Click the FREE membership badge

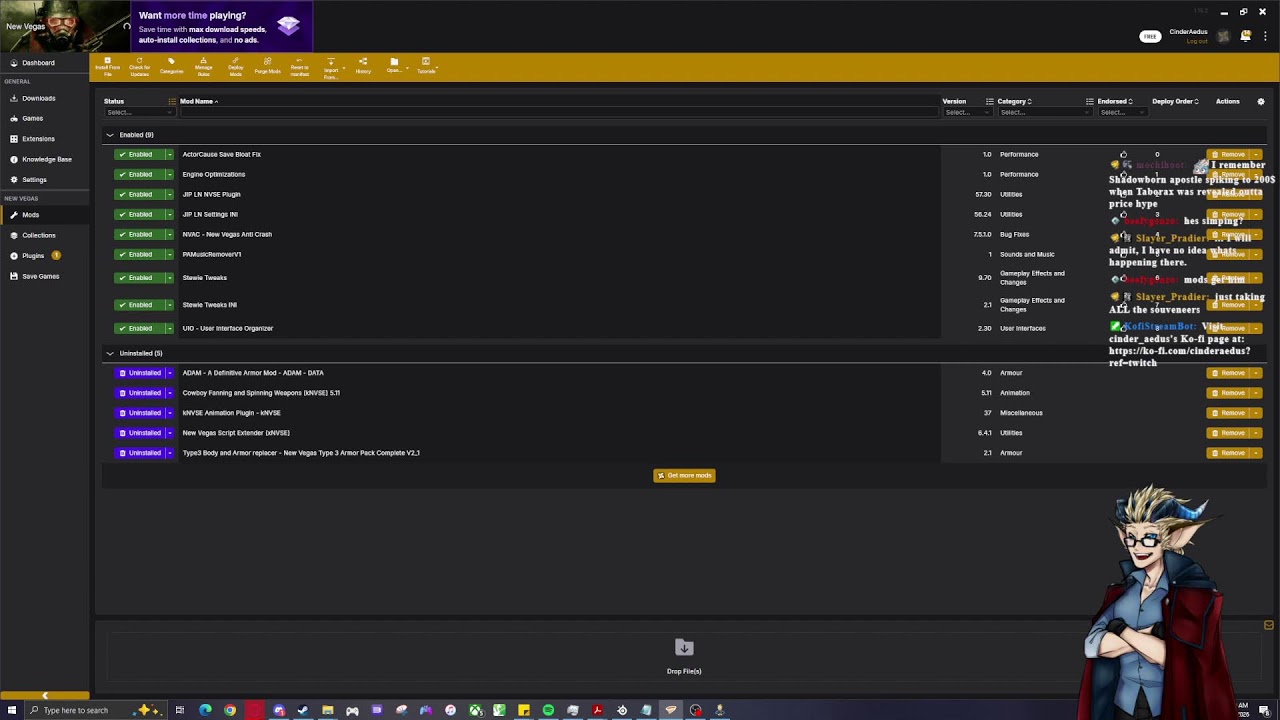1150,36
